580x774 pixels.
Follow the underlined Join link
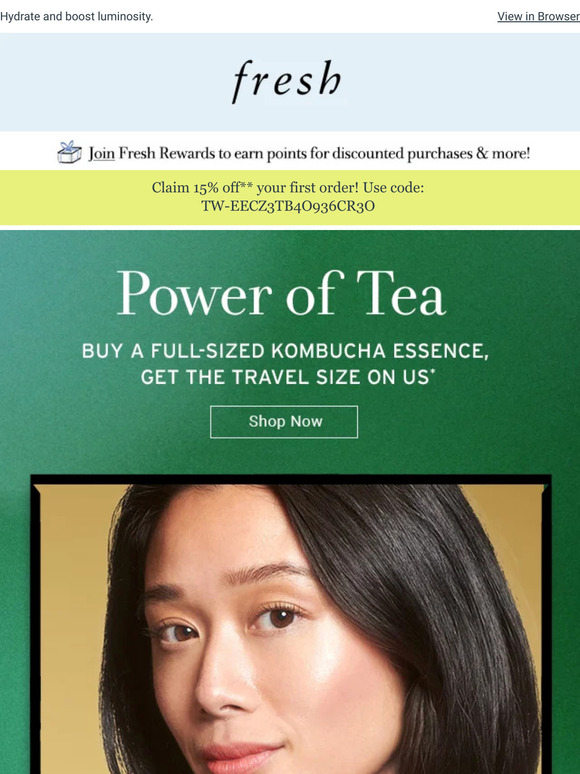[x=102, y=154]
